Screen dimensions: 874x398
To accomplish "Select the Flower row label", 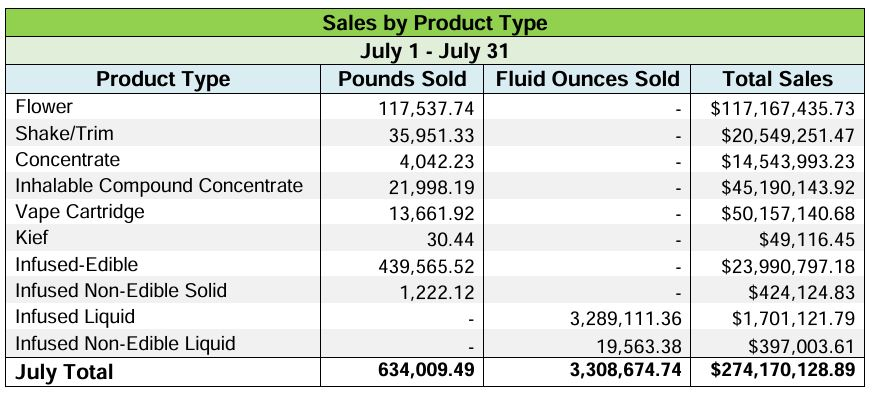I will point(44,106).
